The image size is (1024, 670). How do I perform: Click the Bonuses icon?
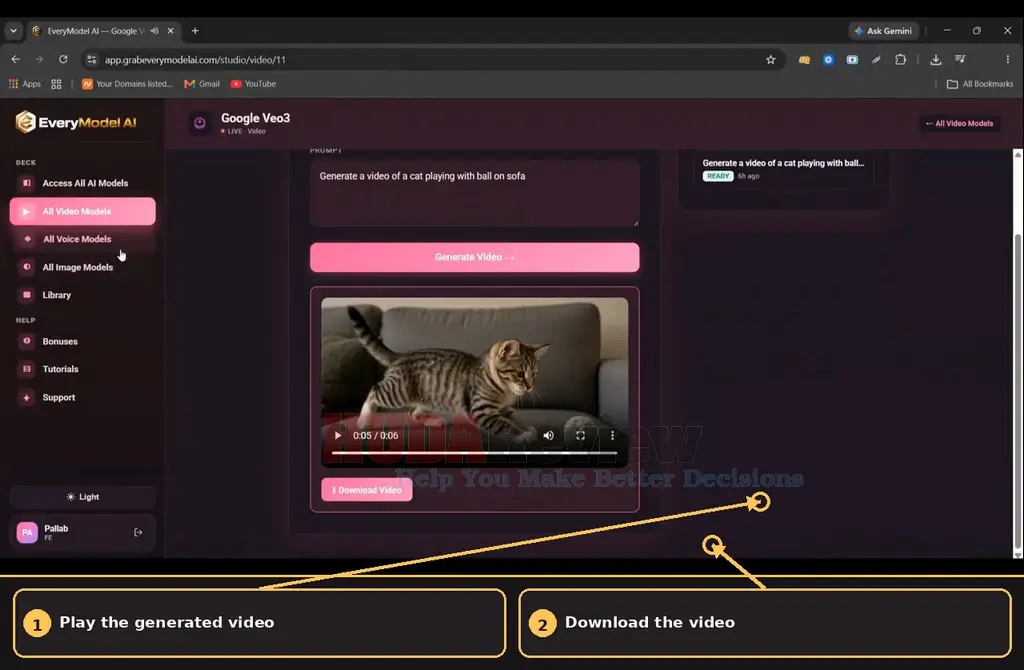coord(27,341)
